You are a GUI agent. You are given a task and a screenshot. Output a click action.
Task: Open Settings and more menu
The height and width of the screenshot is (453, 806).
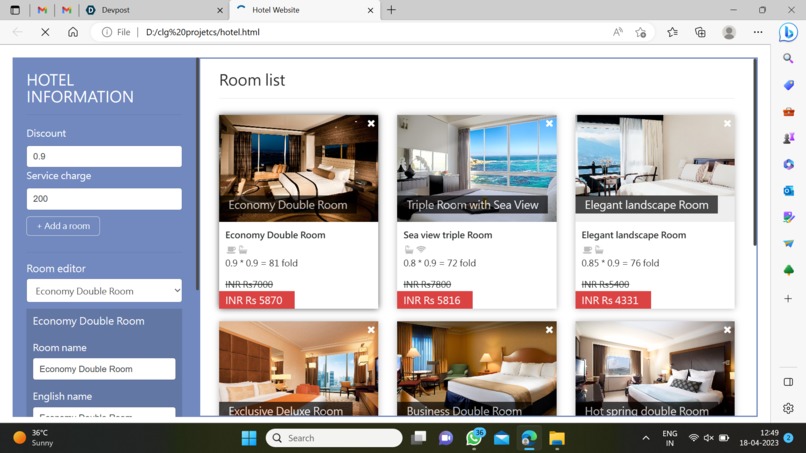pos(758,32)
